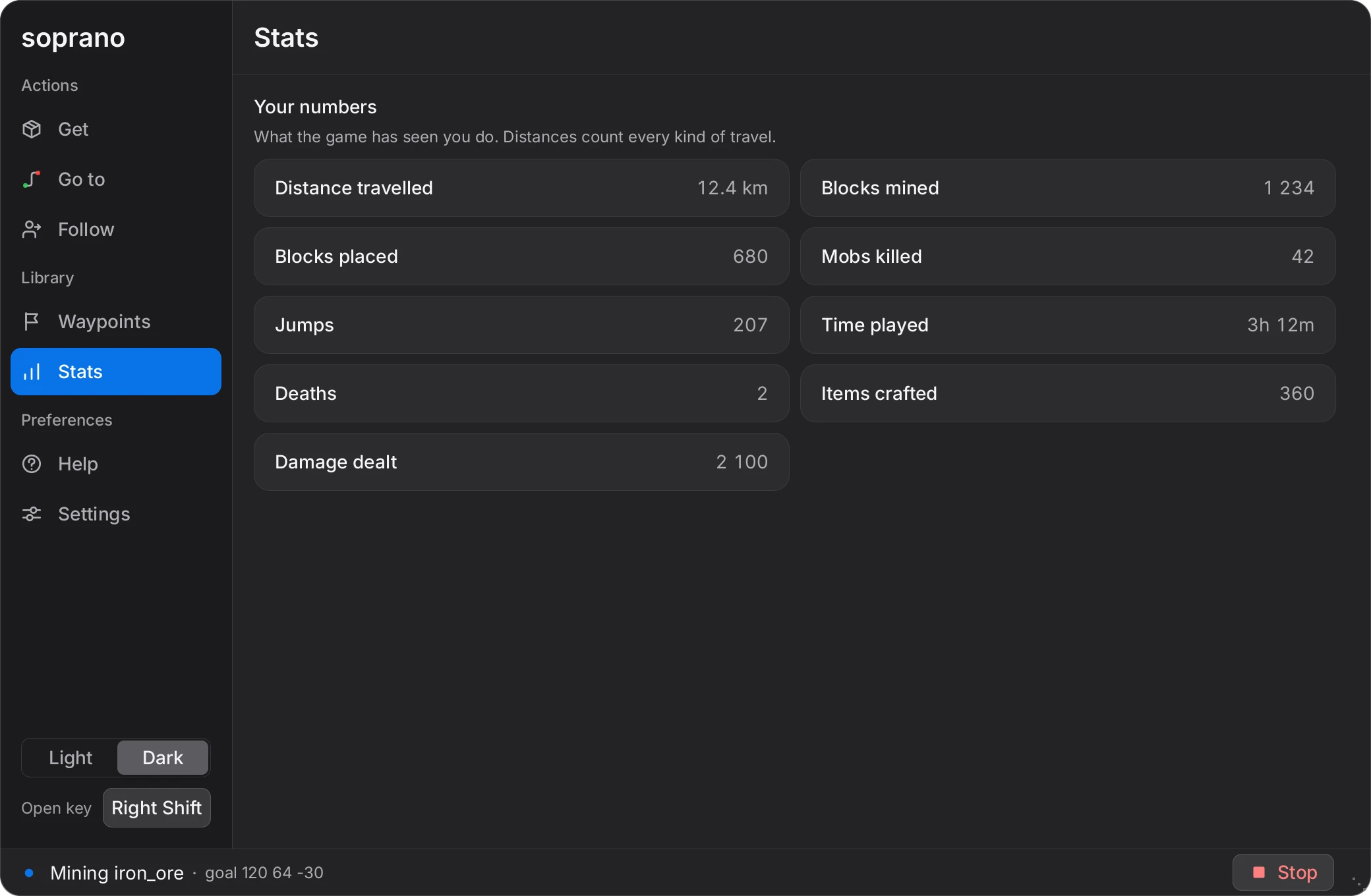Select the Items crafted label
This screenshot has width=1371, height=896.
[879, 393]
